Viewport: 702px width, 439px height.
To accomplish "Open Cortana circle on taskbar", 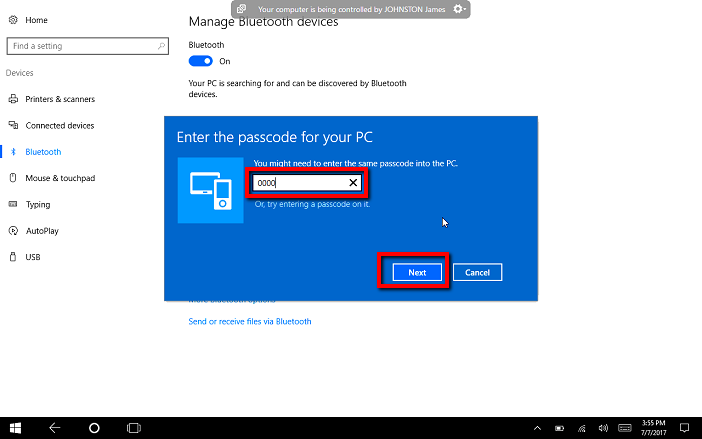I will click(x=94, y=427).
